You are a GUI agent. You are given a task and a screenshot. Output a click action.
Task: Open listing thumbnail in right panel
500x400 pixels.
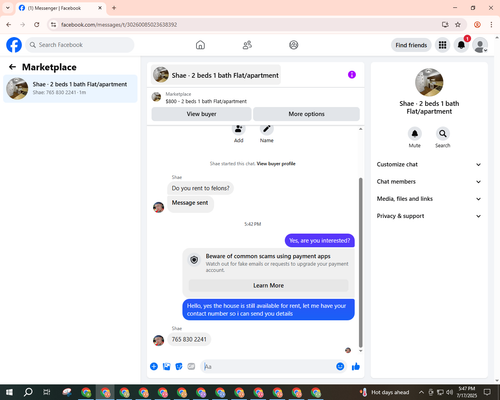click(x=429, y=82)
